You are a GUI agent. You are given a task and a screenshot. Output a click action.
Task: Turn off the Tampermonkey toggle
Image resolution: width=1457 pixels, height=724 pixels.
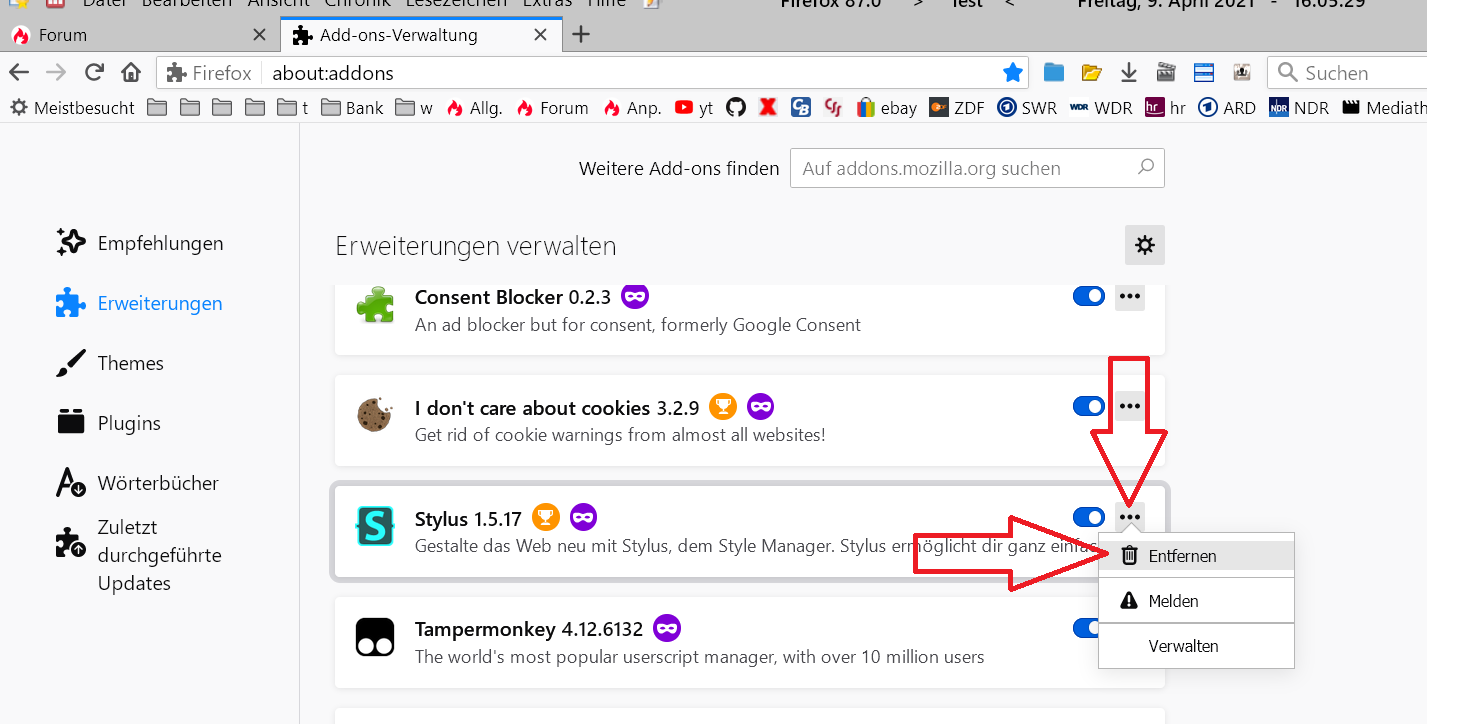[1084, 628]
